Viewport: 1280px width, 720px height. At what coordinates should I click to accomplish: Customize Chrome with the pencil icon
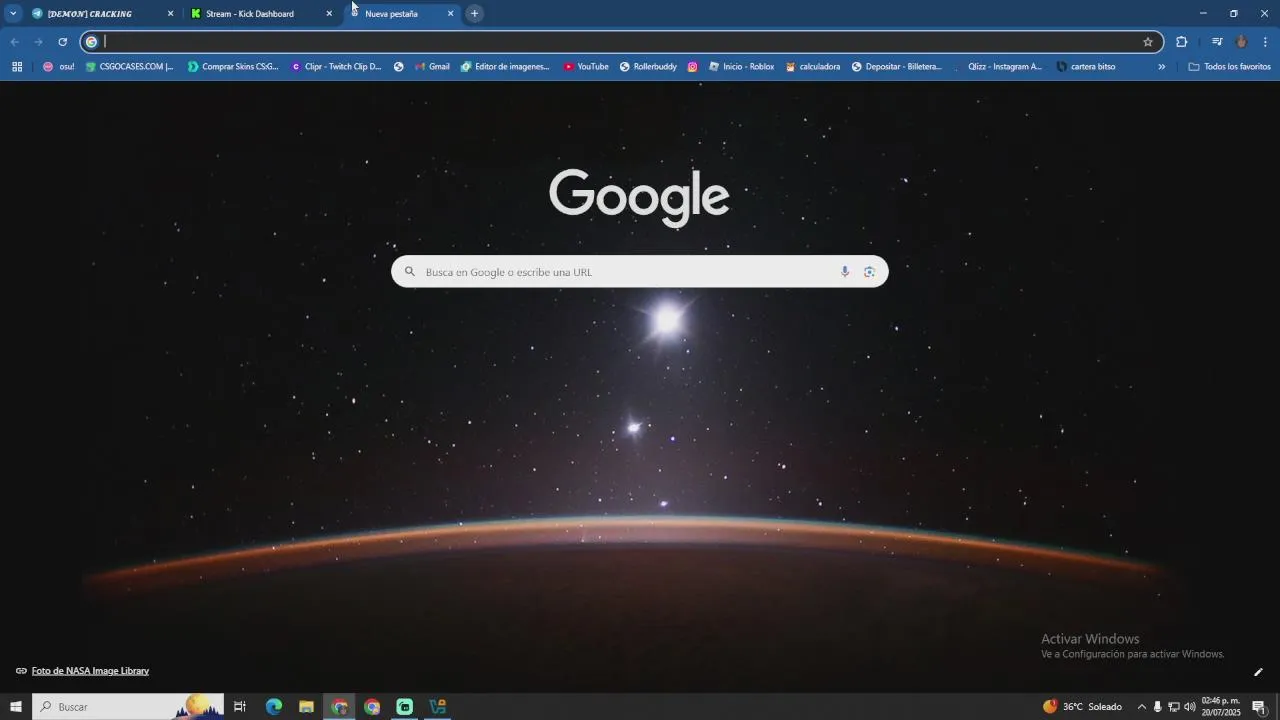1259,672
